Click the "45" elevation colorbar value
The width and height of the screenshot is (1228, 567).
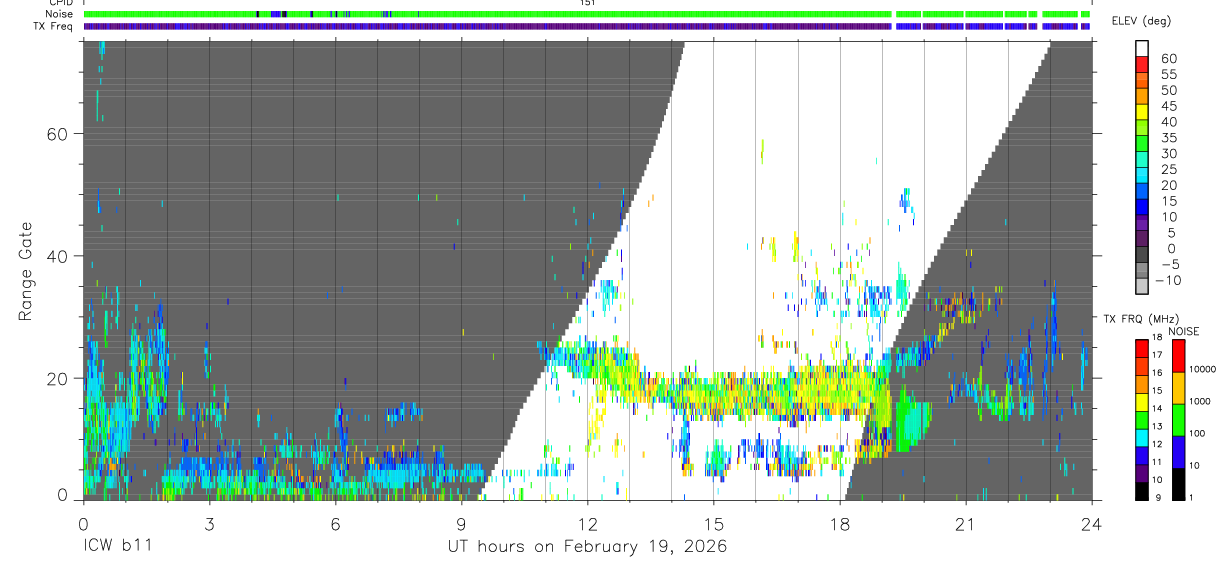pos(1167,106)
